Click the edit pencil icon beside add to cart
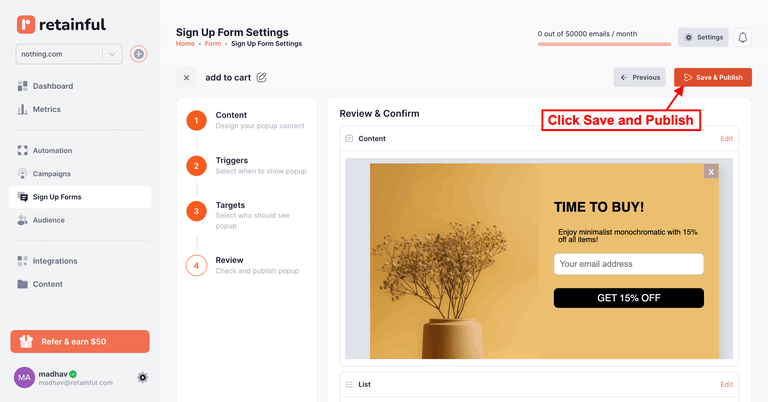Viewport: 768px width, 402px height. pyautogui.click(x=262, y=77)
